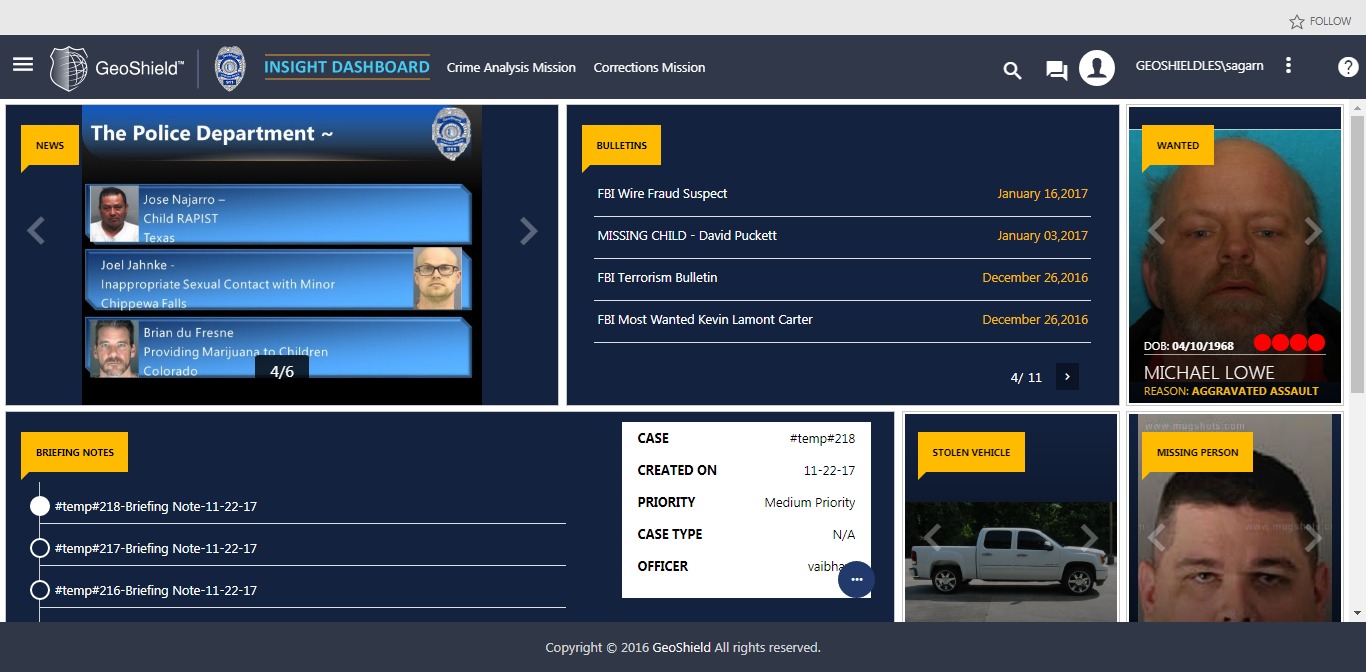Click the red danger level dots
This screenshot has width=1366, height=672.
pyautogui.click(x=1289, y=343)
